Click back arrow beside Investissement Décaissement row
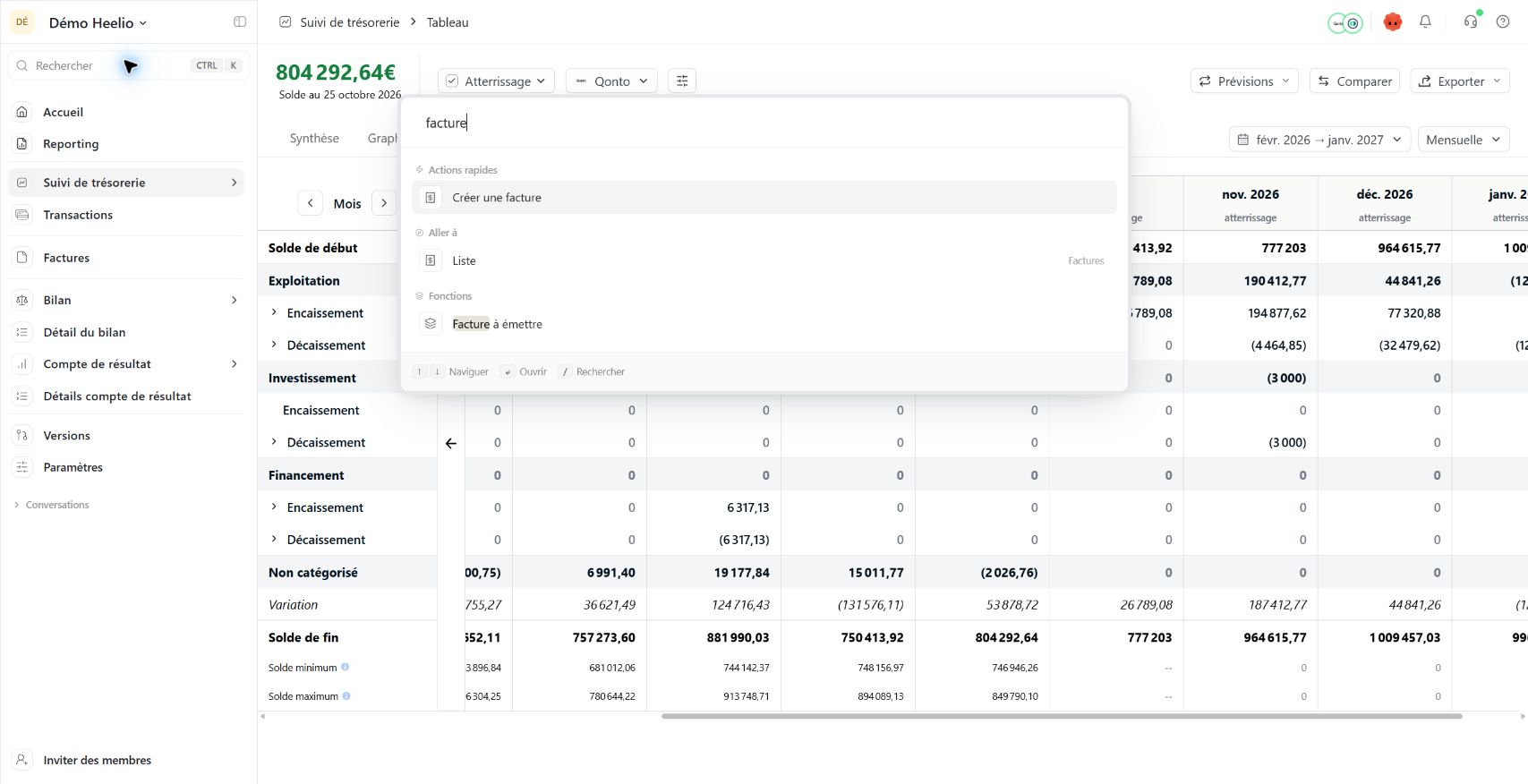Screen dimensions: 1528x784 (451, 443)
